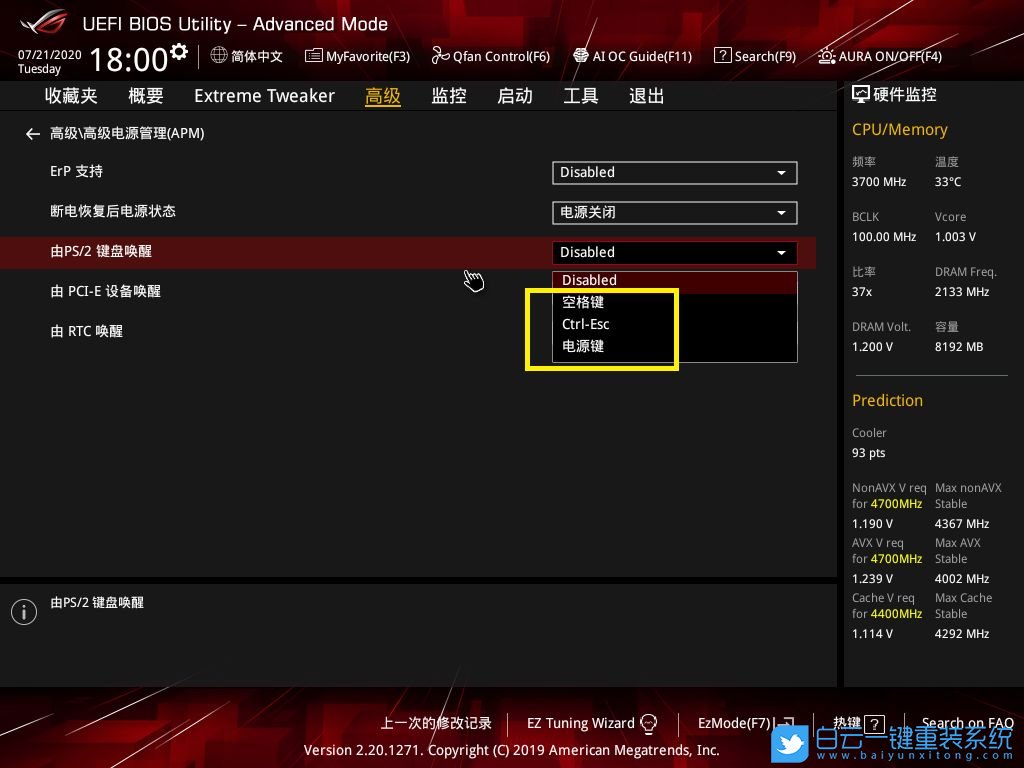This screenshot has width=1024, height=768.
Task: Select the 由 RTC 唤醒 setting row
Action: tap(87, 331)
